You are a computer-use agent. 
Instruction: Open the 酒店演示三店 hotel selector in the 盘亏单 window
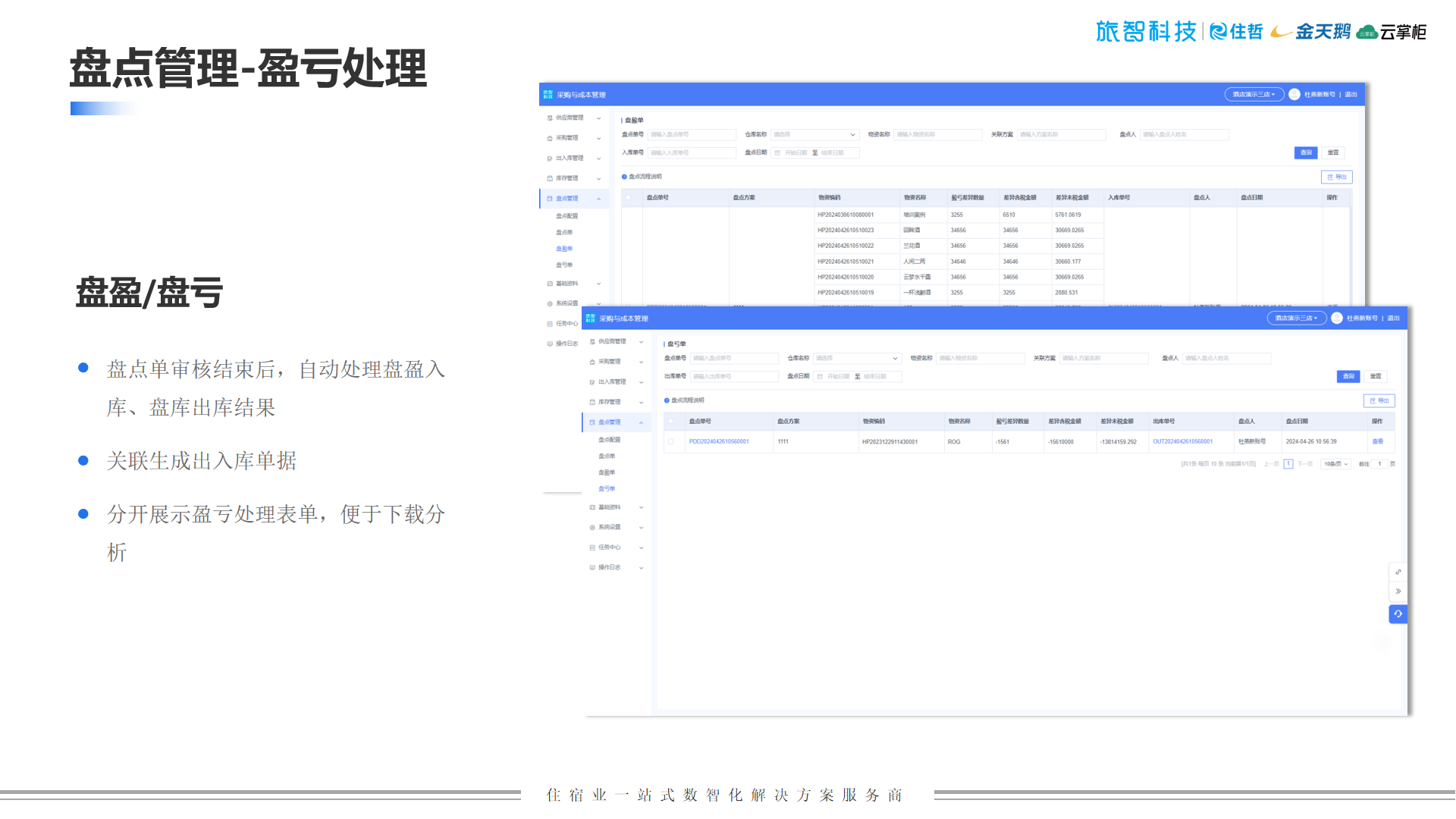1296,318
